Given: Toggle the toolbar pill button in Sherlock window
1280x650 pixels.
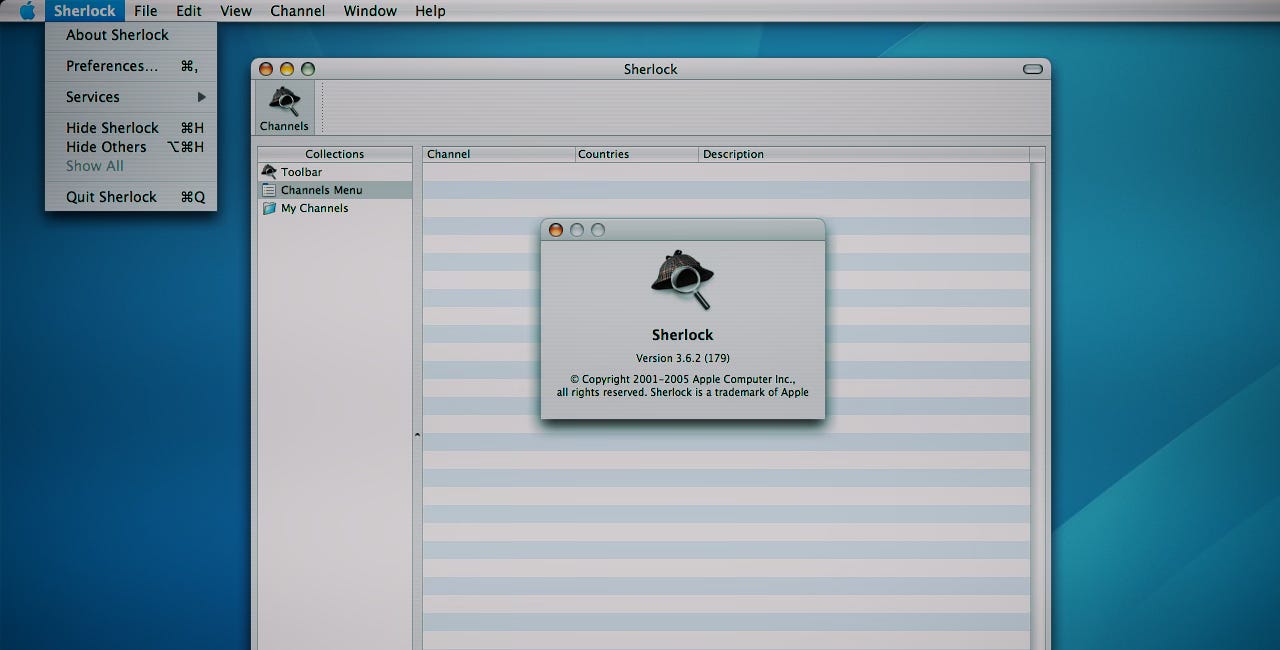Looking at the screenshot, I should pos(1033,69).
